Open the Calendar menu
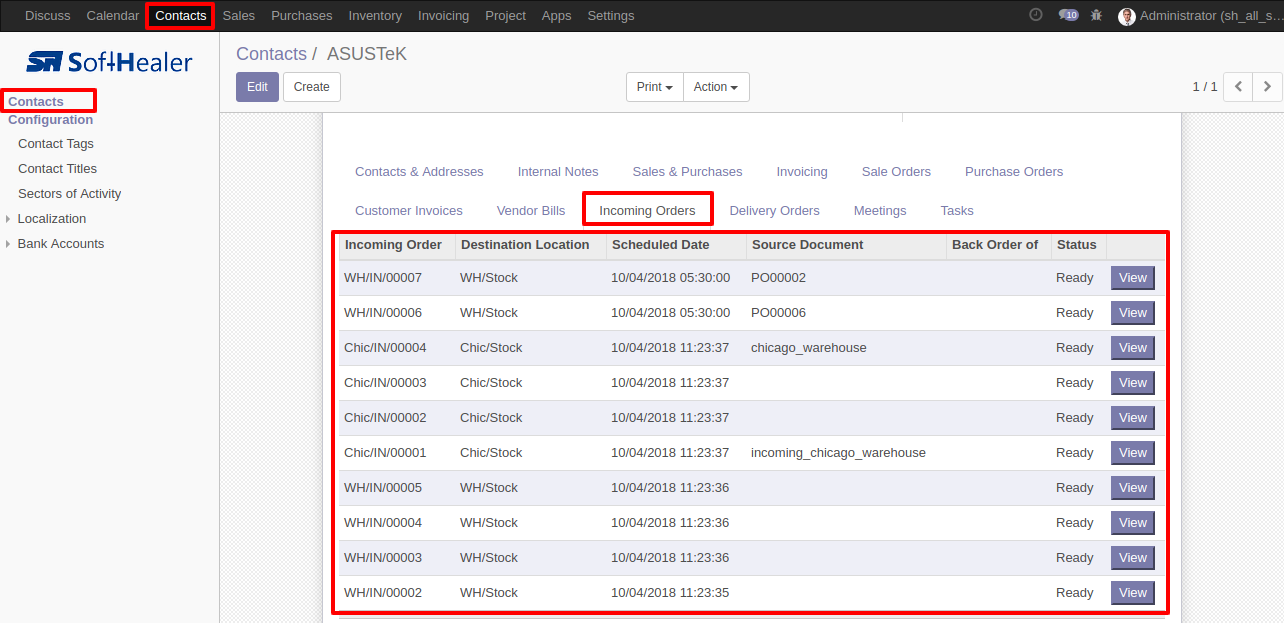Image resolution: width=1284 pixels, height=623 pixels. coord(113,16)
